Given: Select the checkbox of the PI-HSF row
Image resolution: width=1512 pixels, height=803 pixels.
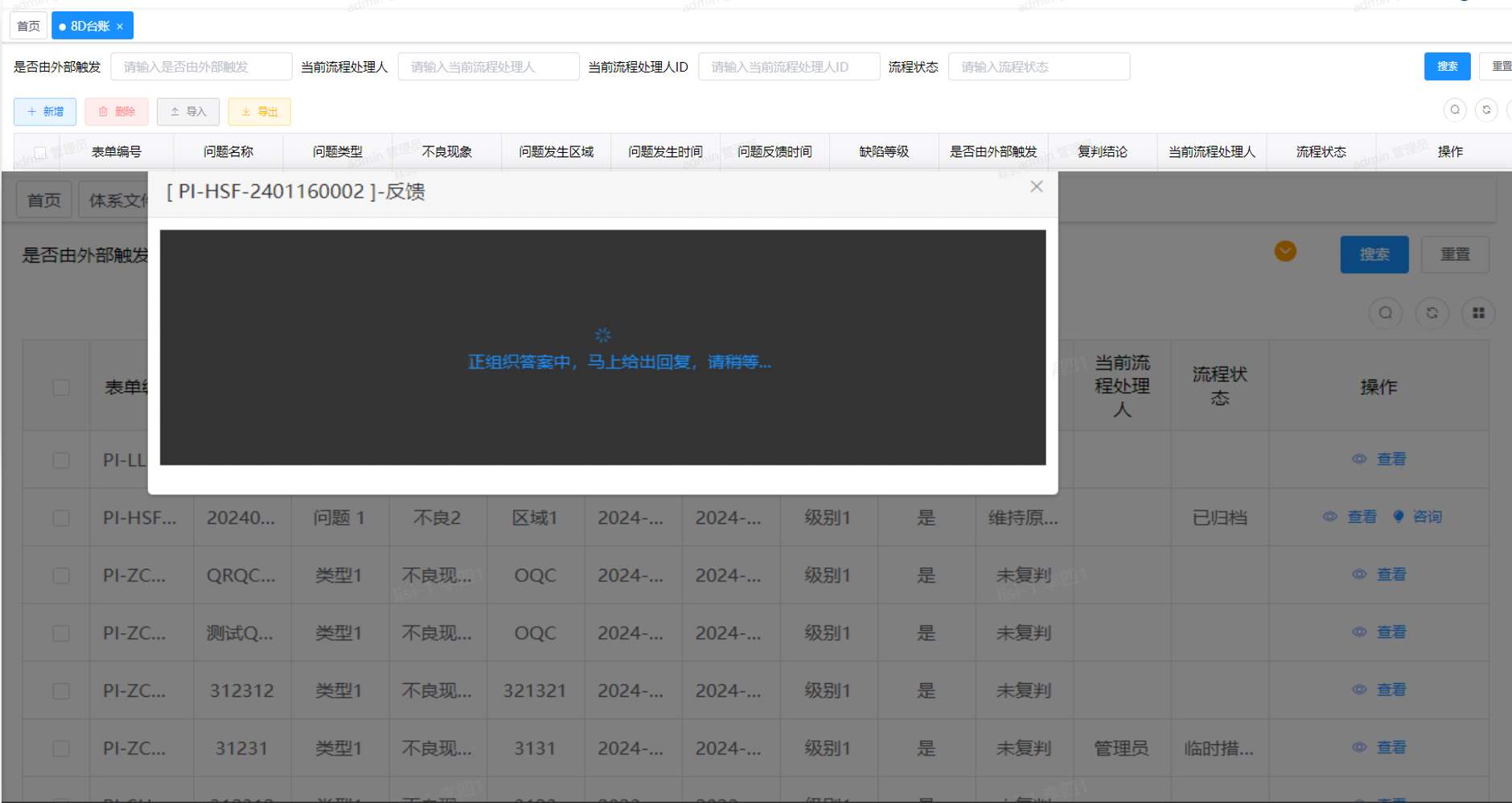Looking at the screenshot, I should tap(61, 518).
